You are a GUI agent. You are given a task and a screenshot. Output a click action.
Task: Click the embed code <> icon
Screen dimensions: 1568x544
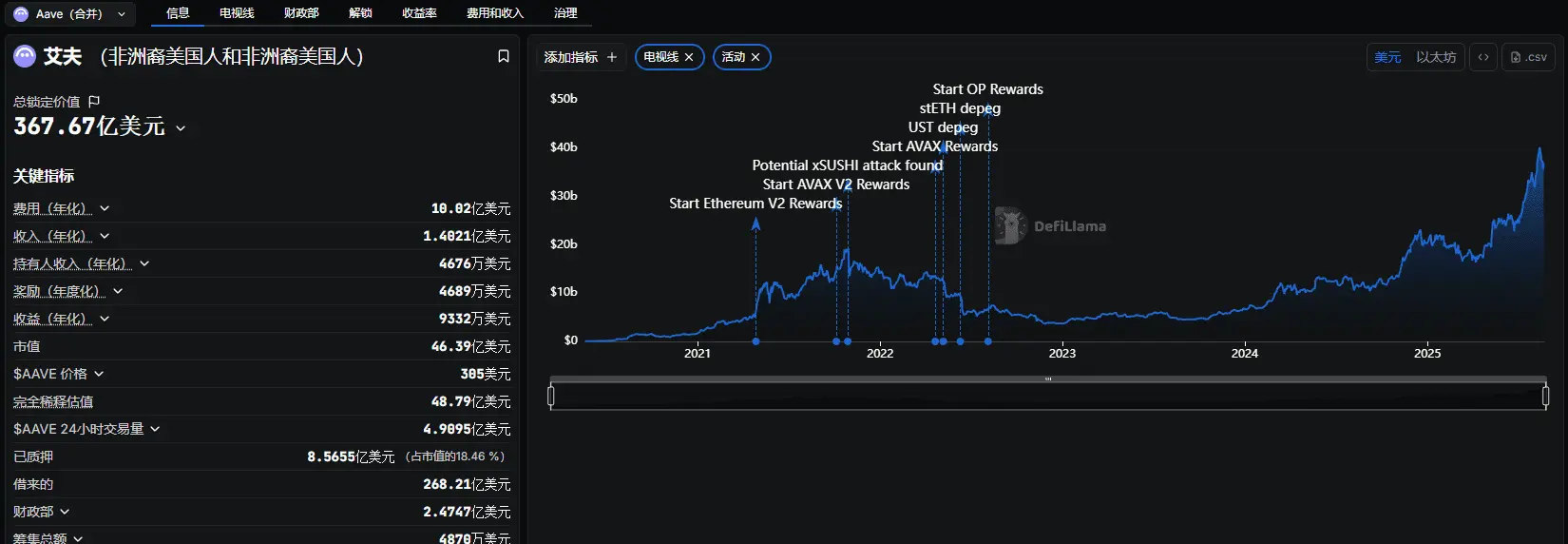pyautogui.click(x=1483, y=57)
